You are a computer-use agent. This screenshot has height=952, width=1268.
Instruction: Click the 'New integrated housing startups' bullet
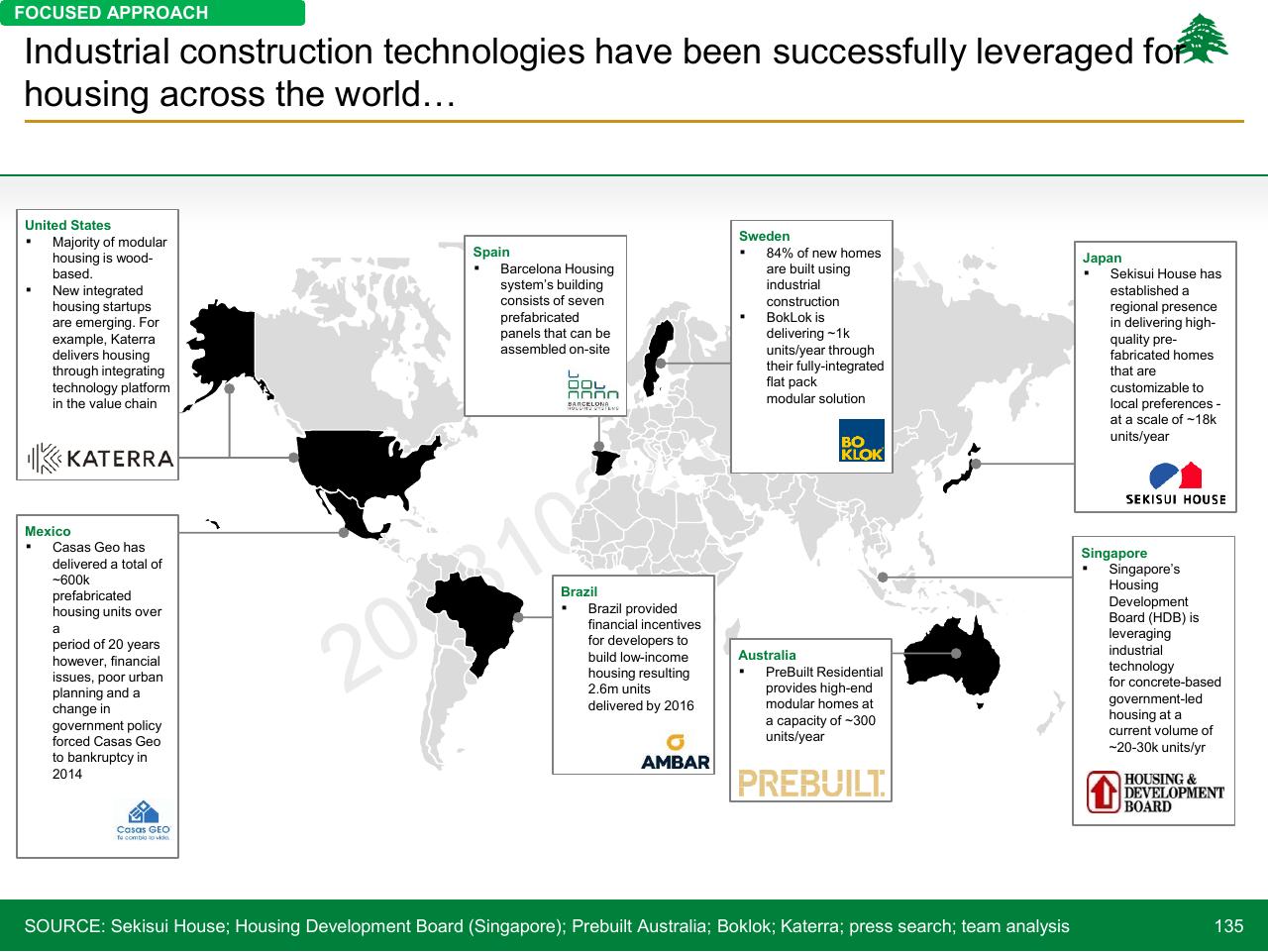tap(111, 347)
